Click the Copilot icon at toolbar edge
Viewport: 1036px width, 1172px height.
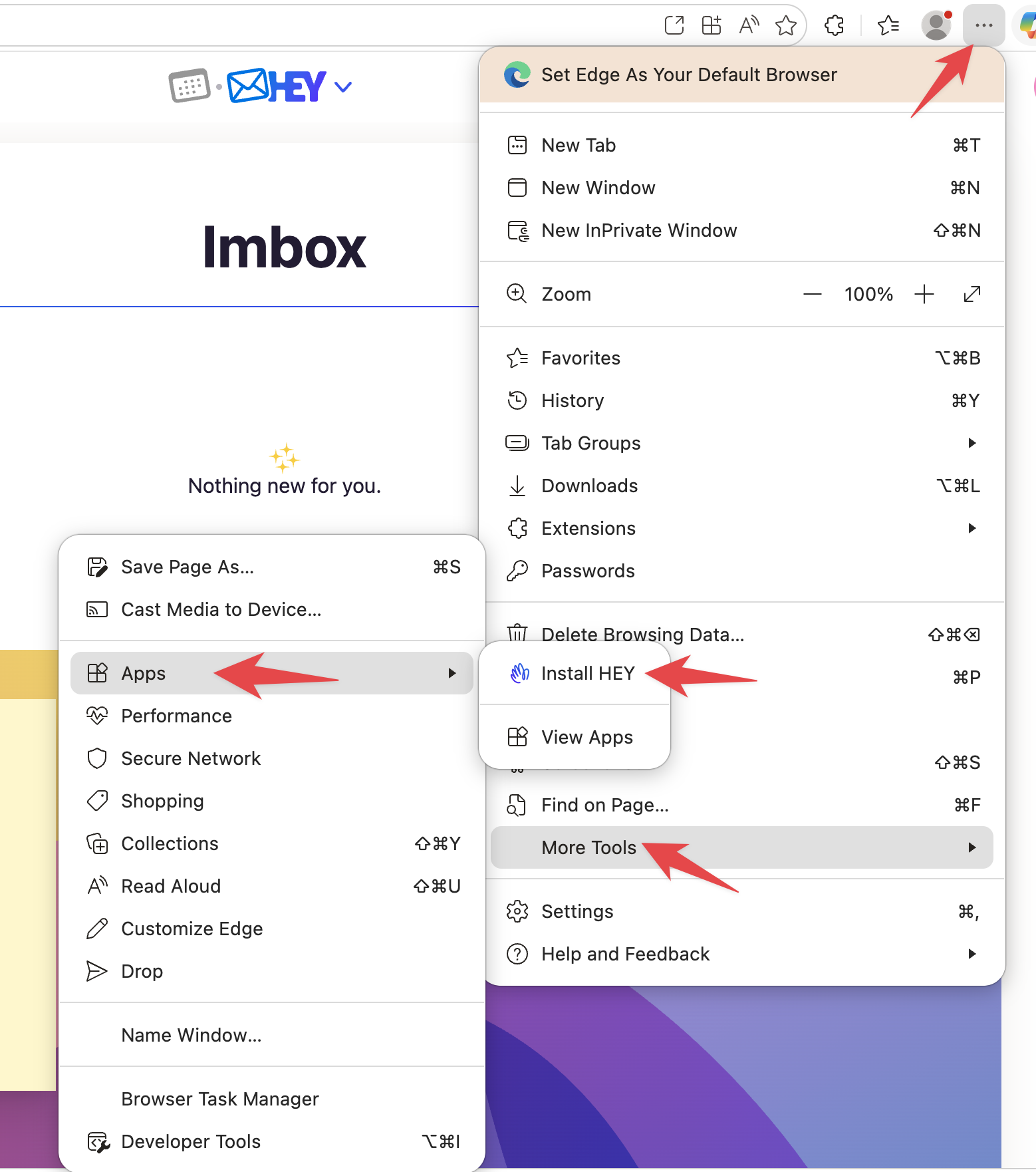1027,25
